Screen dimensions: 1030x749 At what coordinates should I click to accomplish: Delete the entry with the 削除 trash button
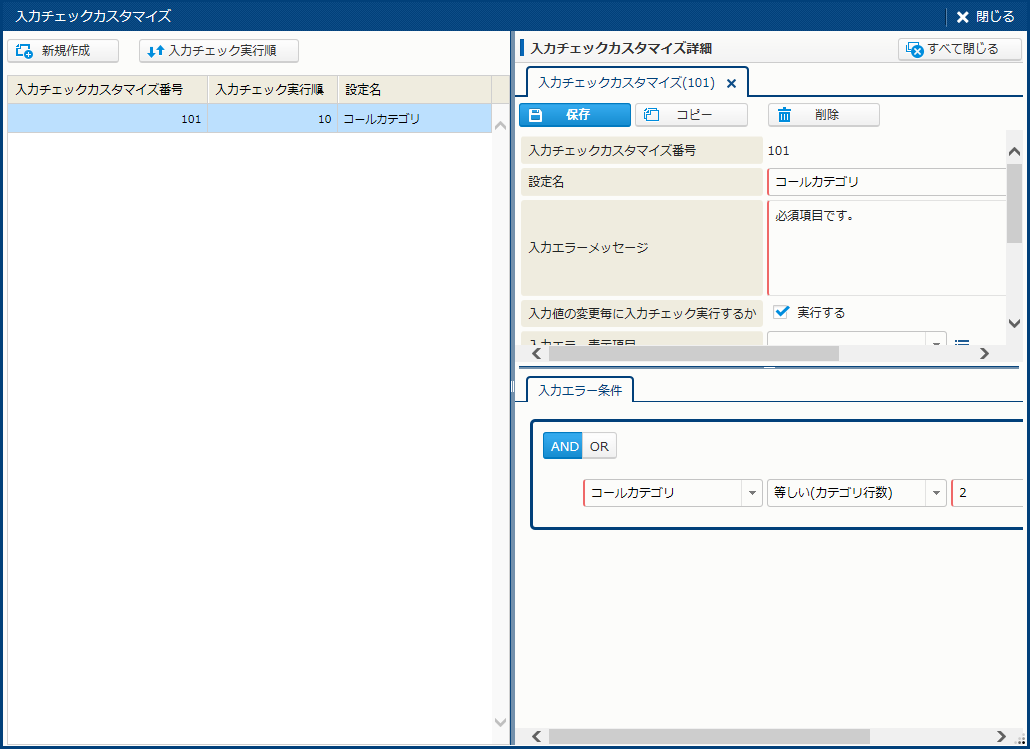(823, 115)
